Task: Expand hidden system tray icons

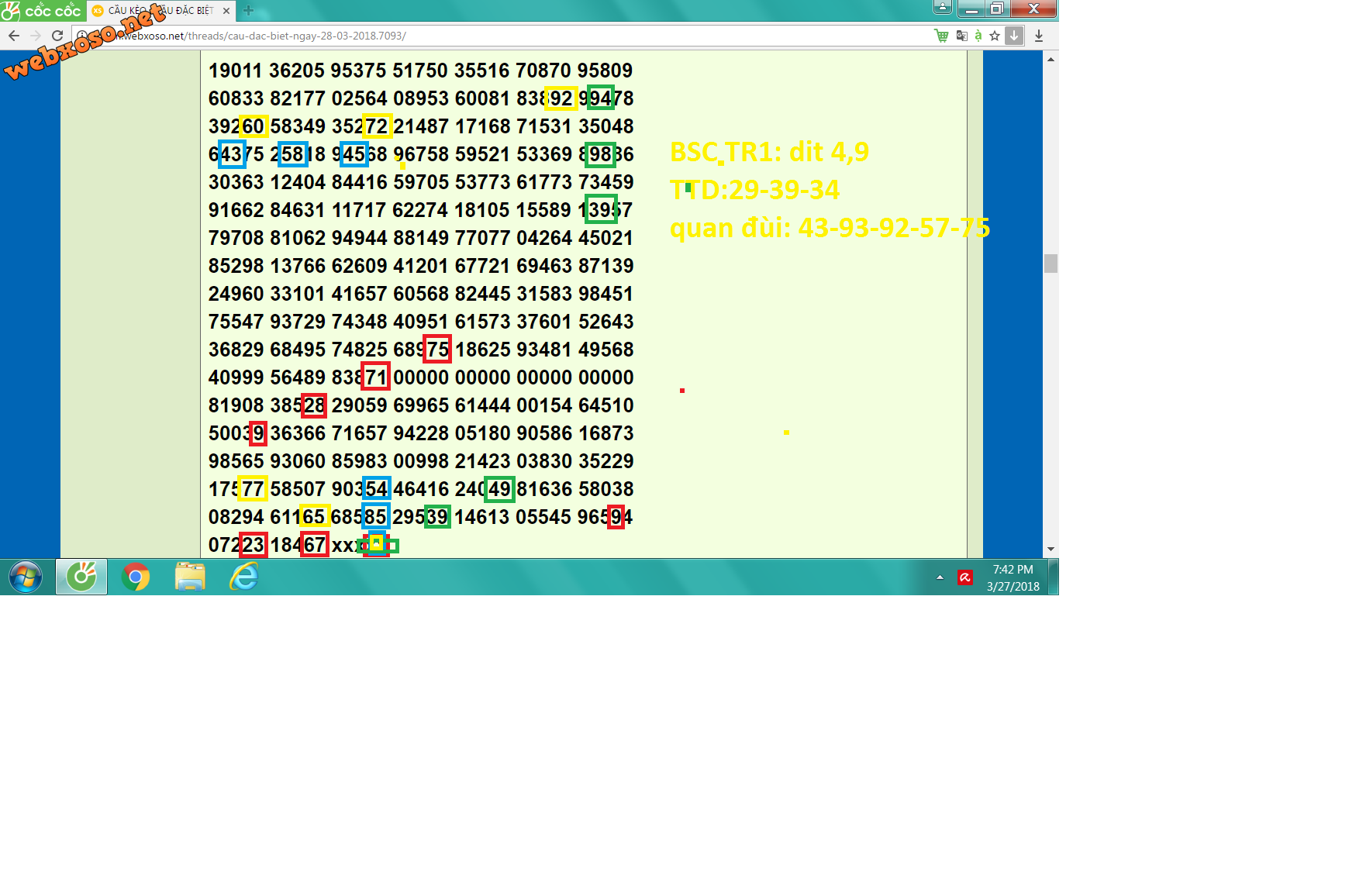Action: tap(940, 577)
